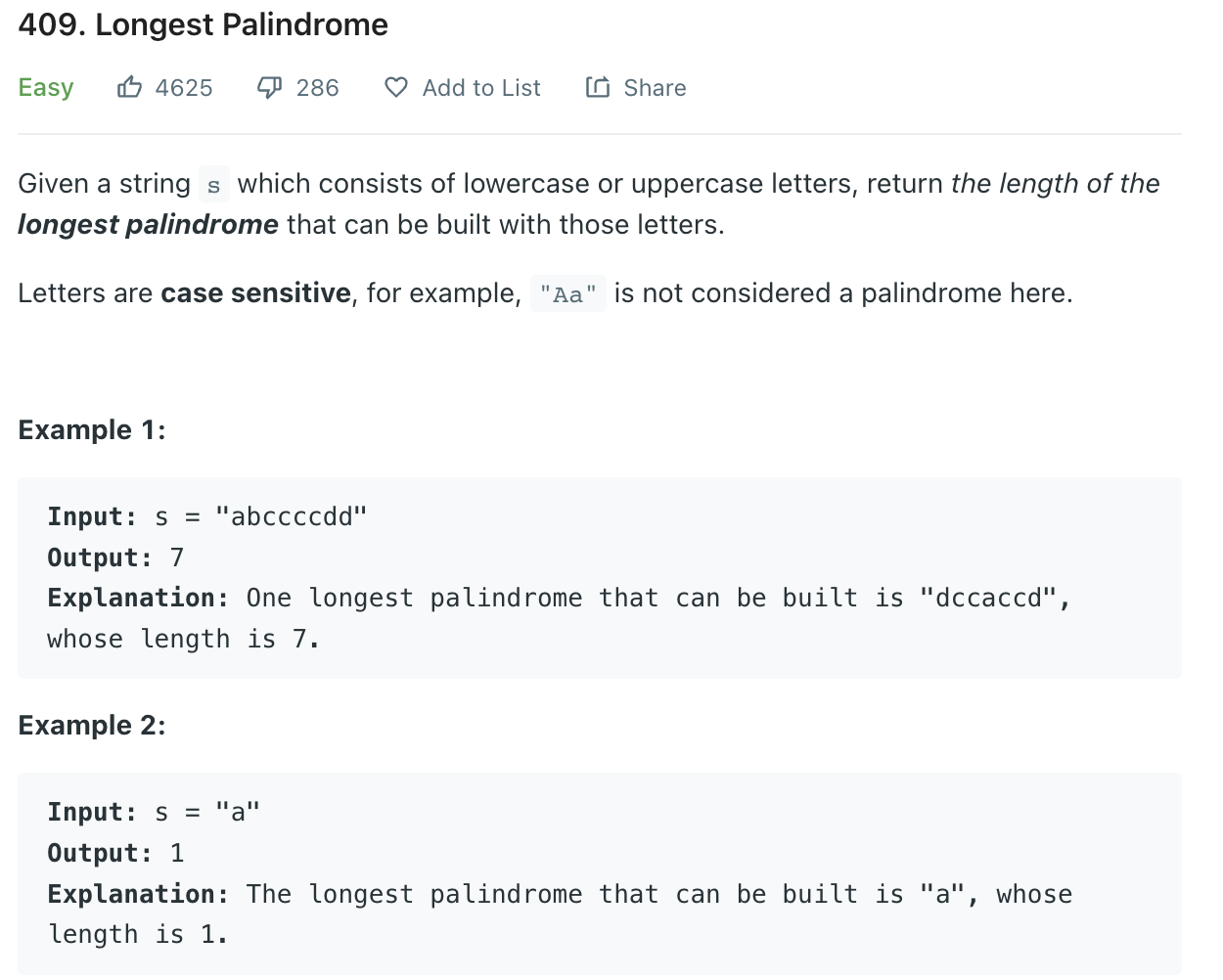
Task: Click the "dccaccd" palindrome in the explanation
Action: pyautogui.click(x=989, y=598)
